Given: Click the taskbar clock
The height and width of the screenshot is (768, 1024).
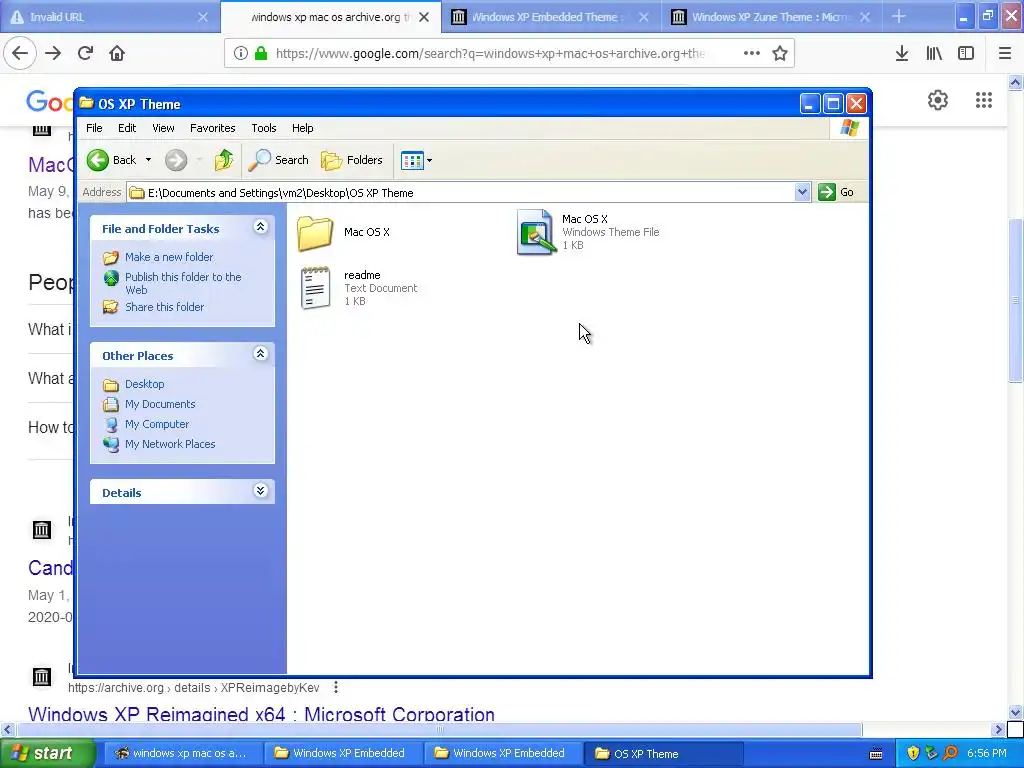Looking at the screenshot, I should 986,753.
